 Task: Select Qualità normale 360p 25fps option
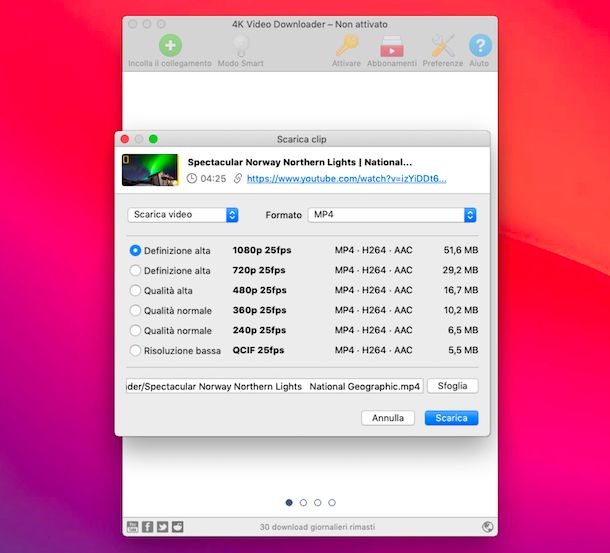[135, 310]
